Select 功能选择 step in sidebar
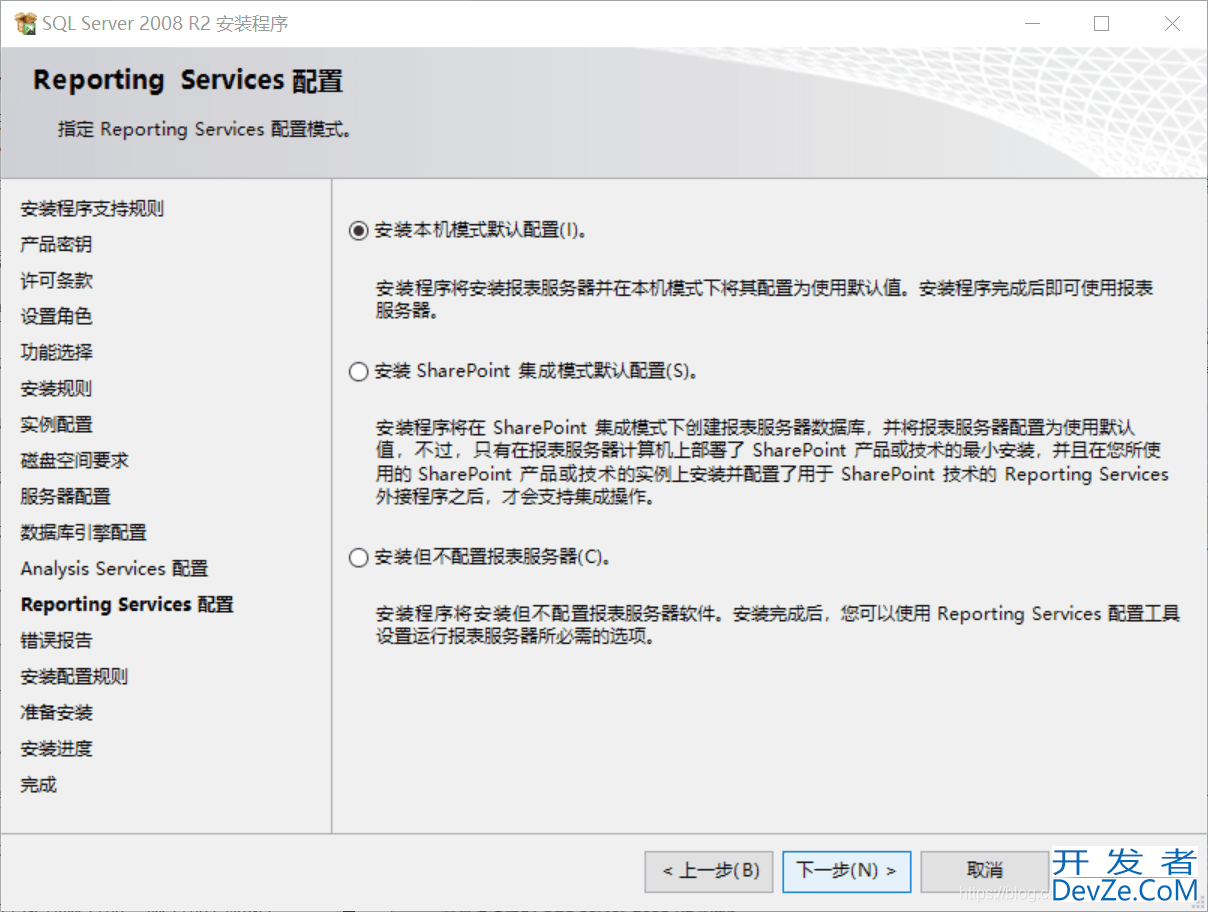Screen dimensions: 1208x912 click(x=56, y=353)
